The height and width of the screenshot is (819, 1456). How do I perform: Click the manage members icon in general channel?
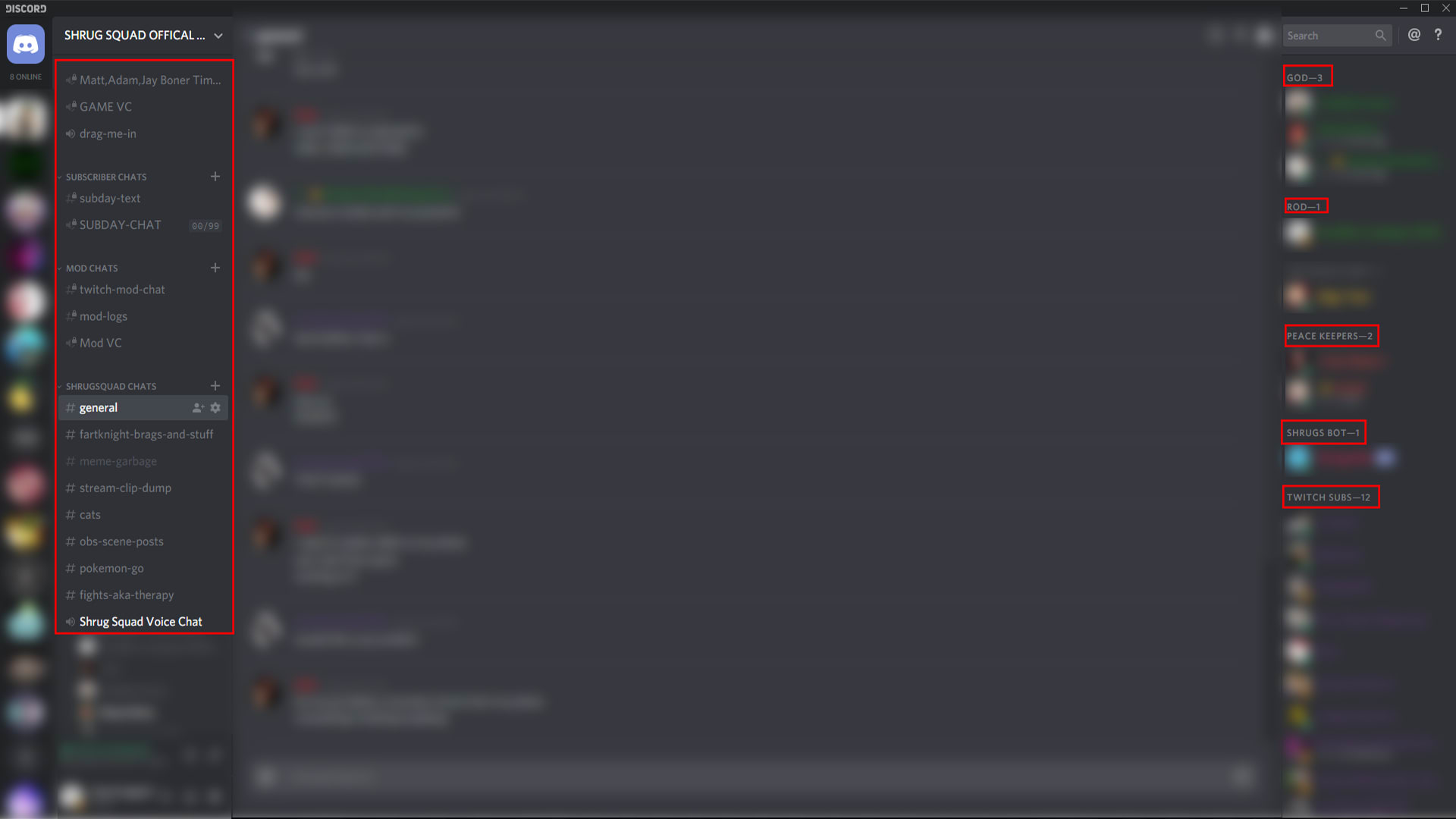click(197, 407)
